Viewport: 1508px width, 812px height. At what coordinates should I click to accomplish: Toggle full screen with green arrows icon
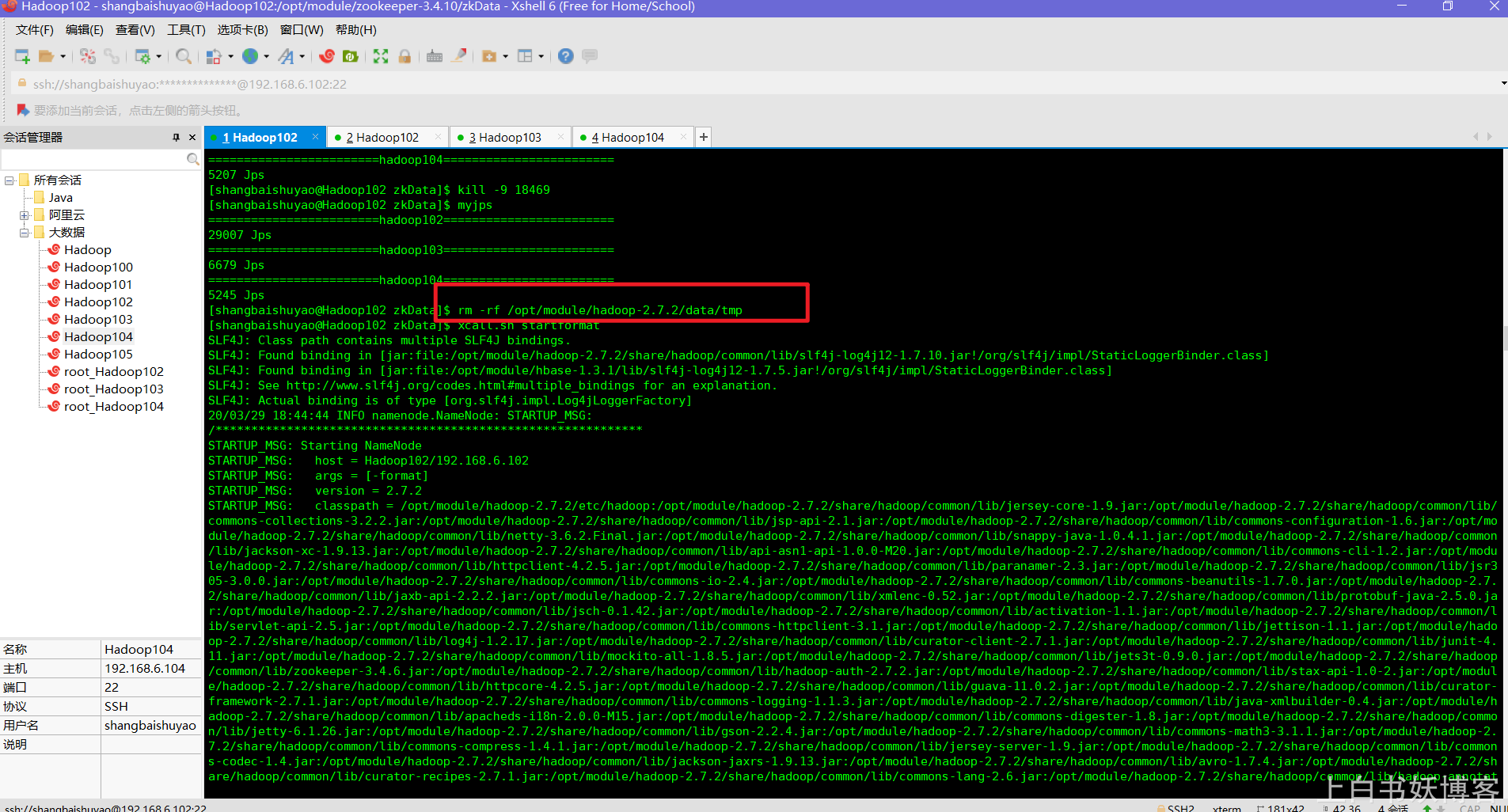coord(381,56)
